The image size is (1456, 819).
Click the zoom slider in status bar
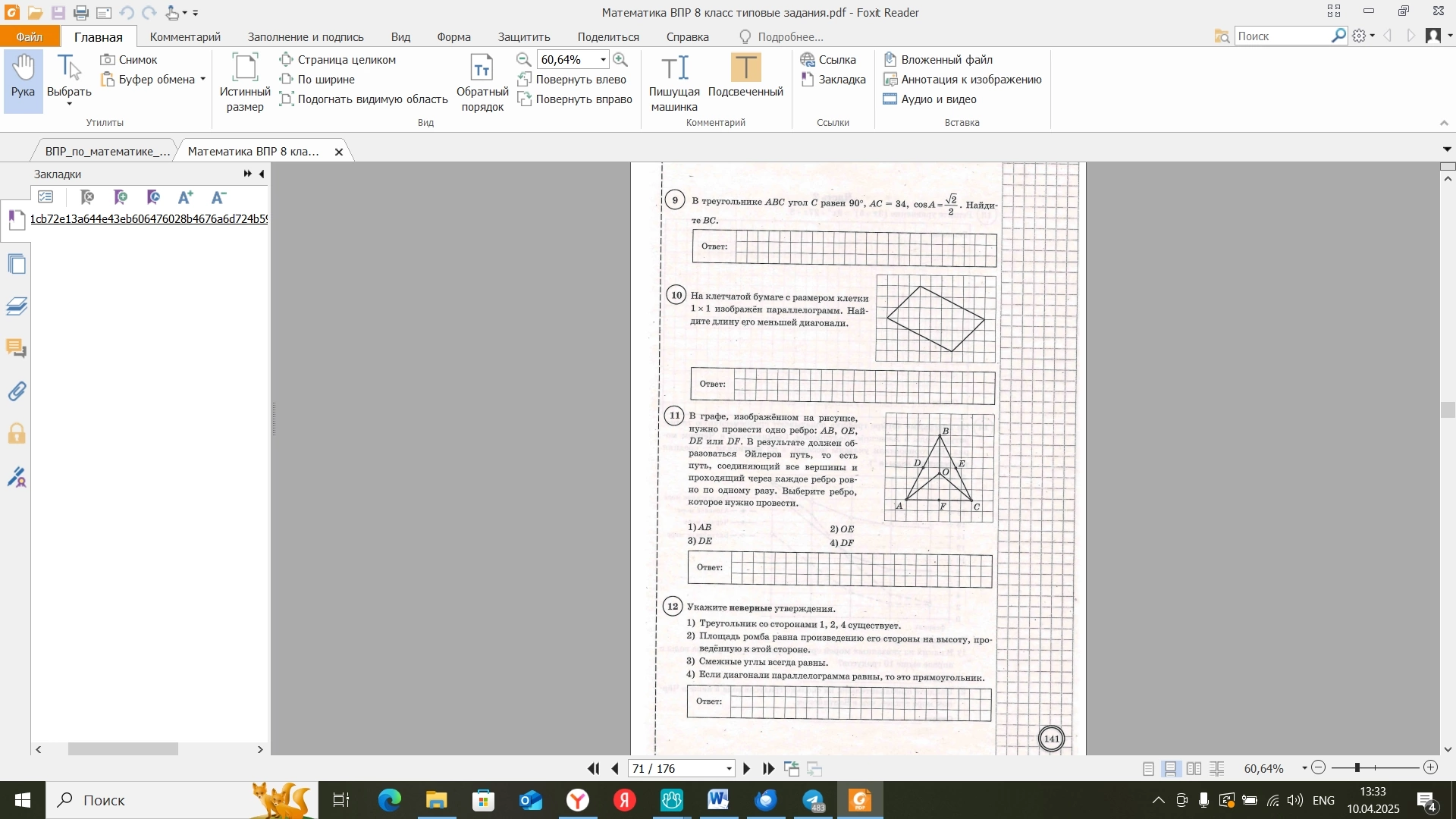click(x=1375, y=768)
